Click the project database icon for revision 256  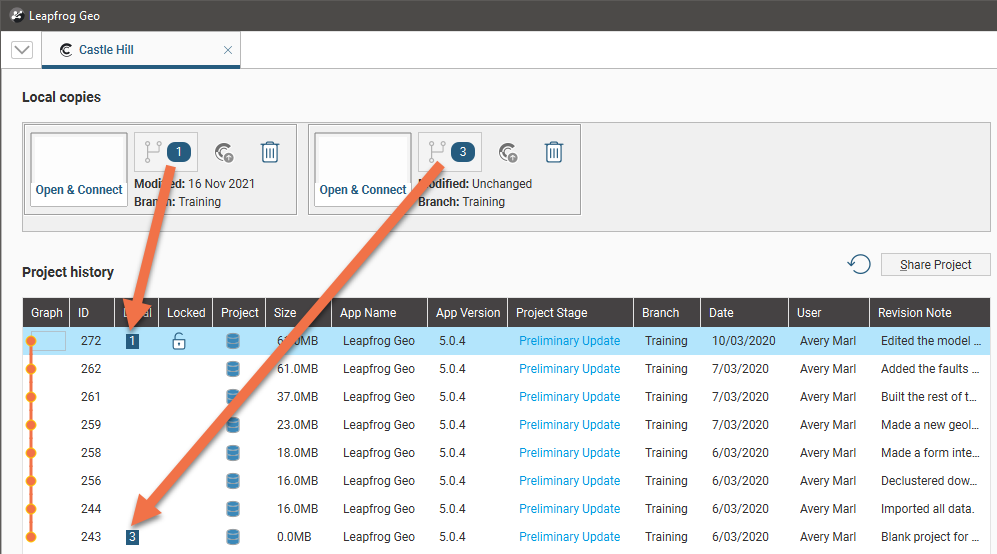click(233, 481)
